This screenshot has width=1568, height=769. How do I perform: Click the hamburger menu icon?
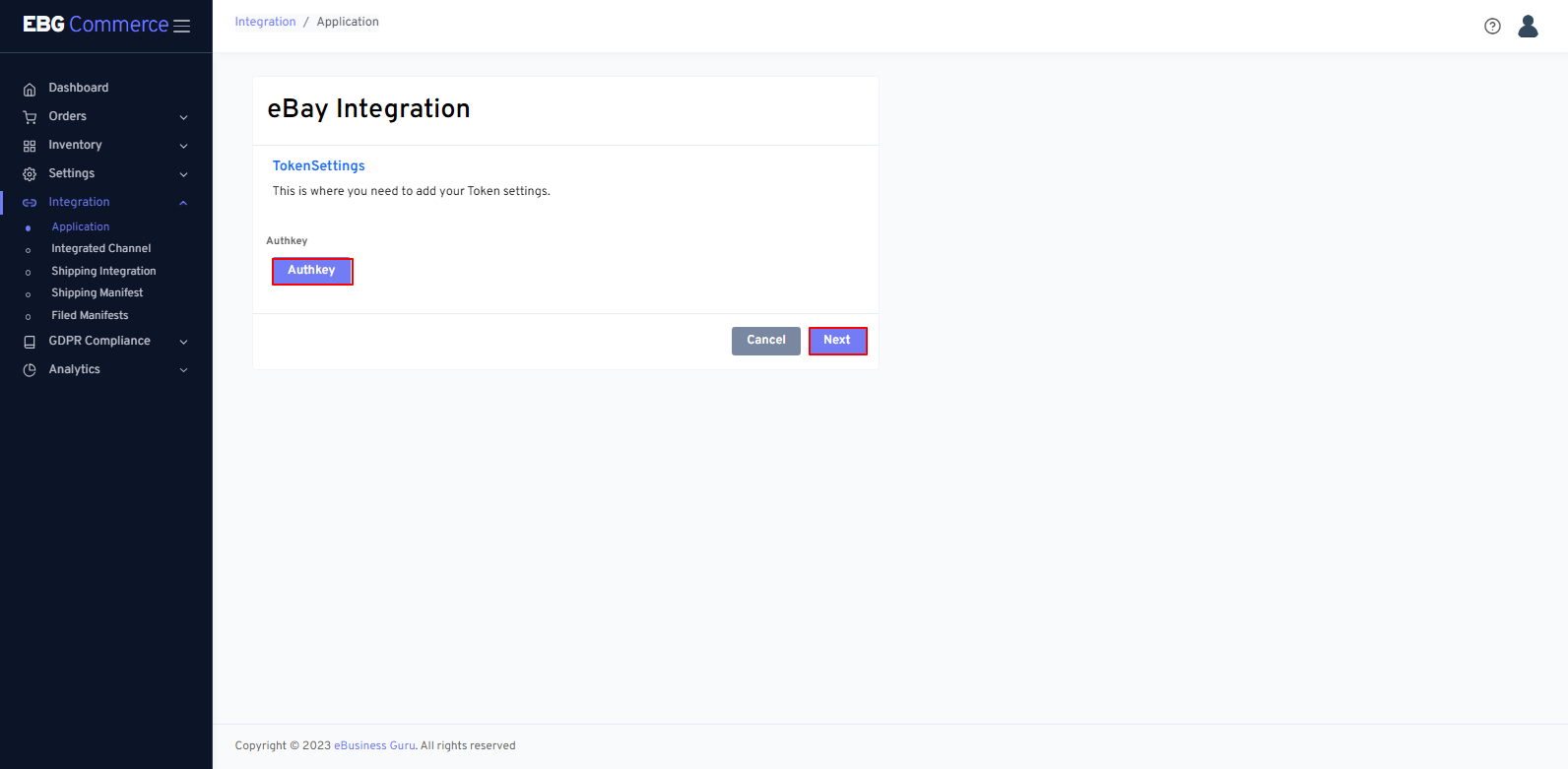182,27
